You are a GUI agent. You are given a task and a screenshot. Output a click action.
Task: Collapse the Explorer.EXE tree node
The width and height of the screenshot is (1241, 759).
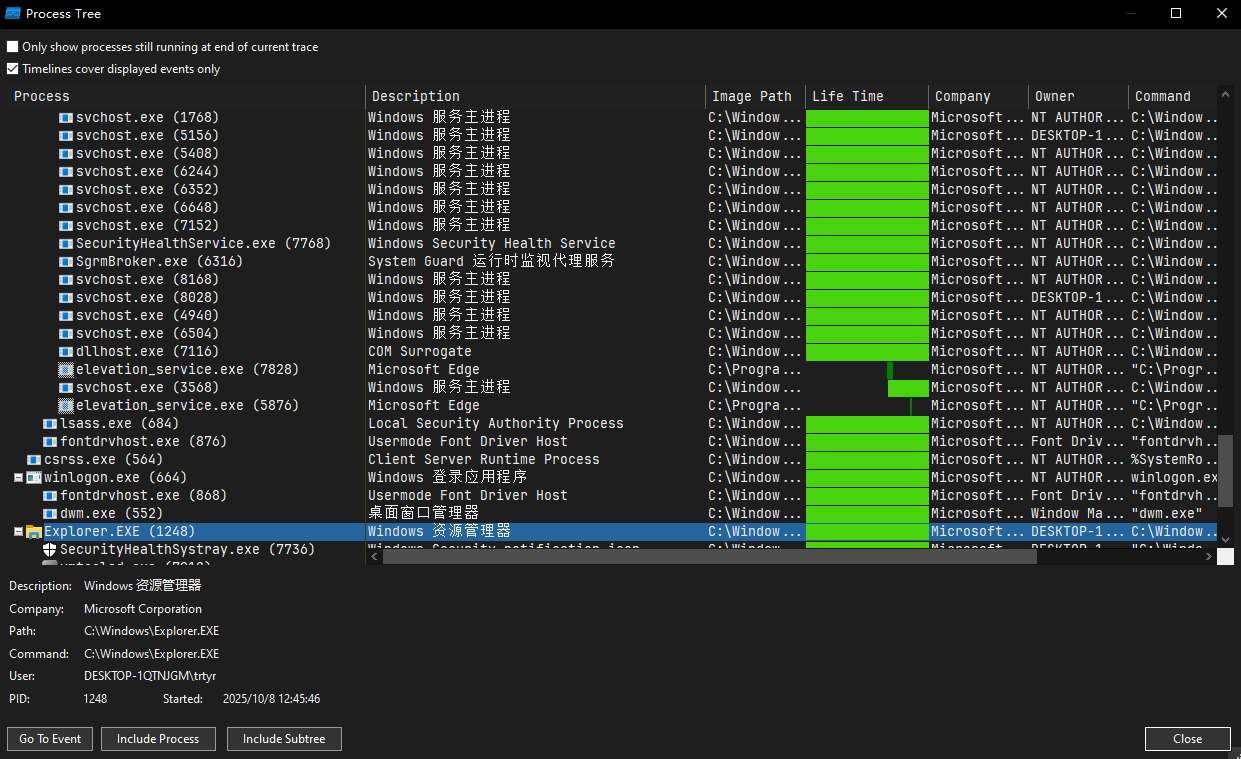tap(18, 532)
